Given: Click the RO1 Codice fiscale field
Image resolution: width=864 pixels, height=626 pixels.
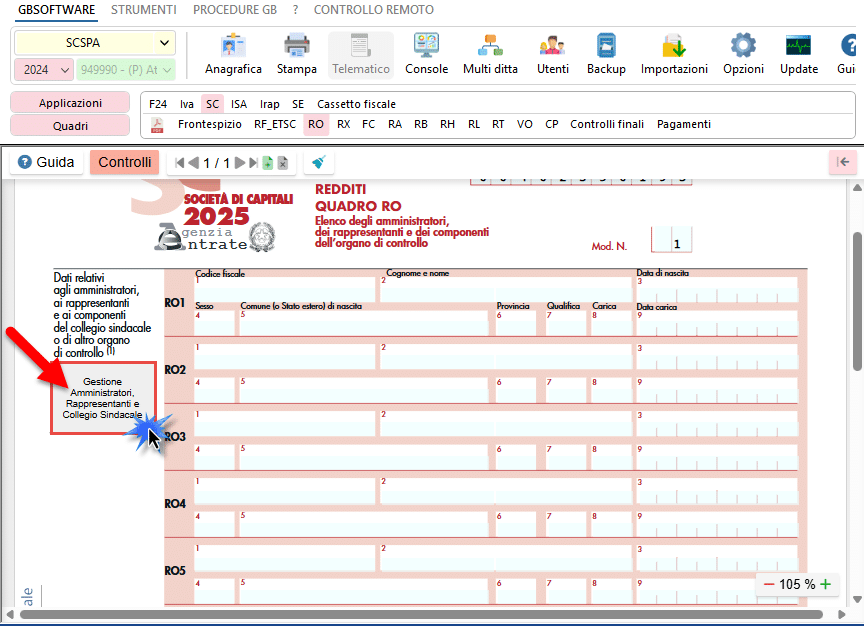Looking at the screenshot, I should pyautogui.click(x=285, y=289).
